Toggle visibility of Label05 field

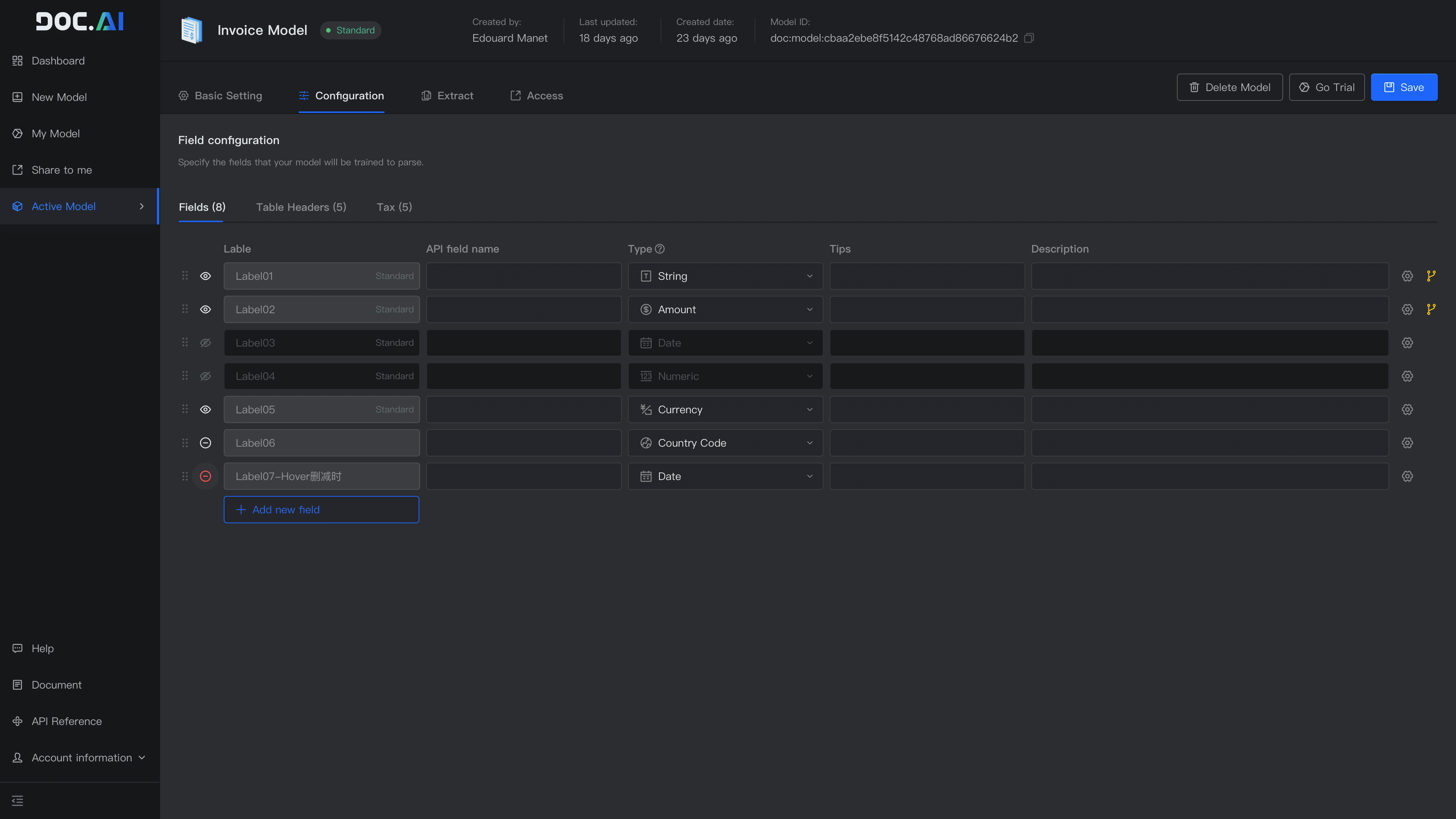[x=205, y=409]
